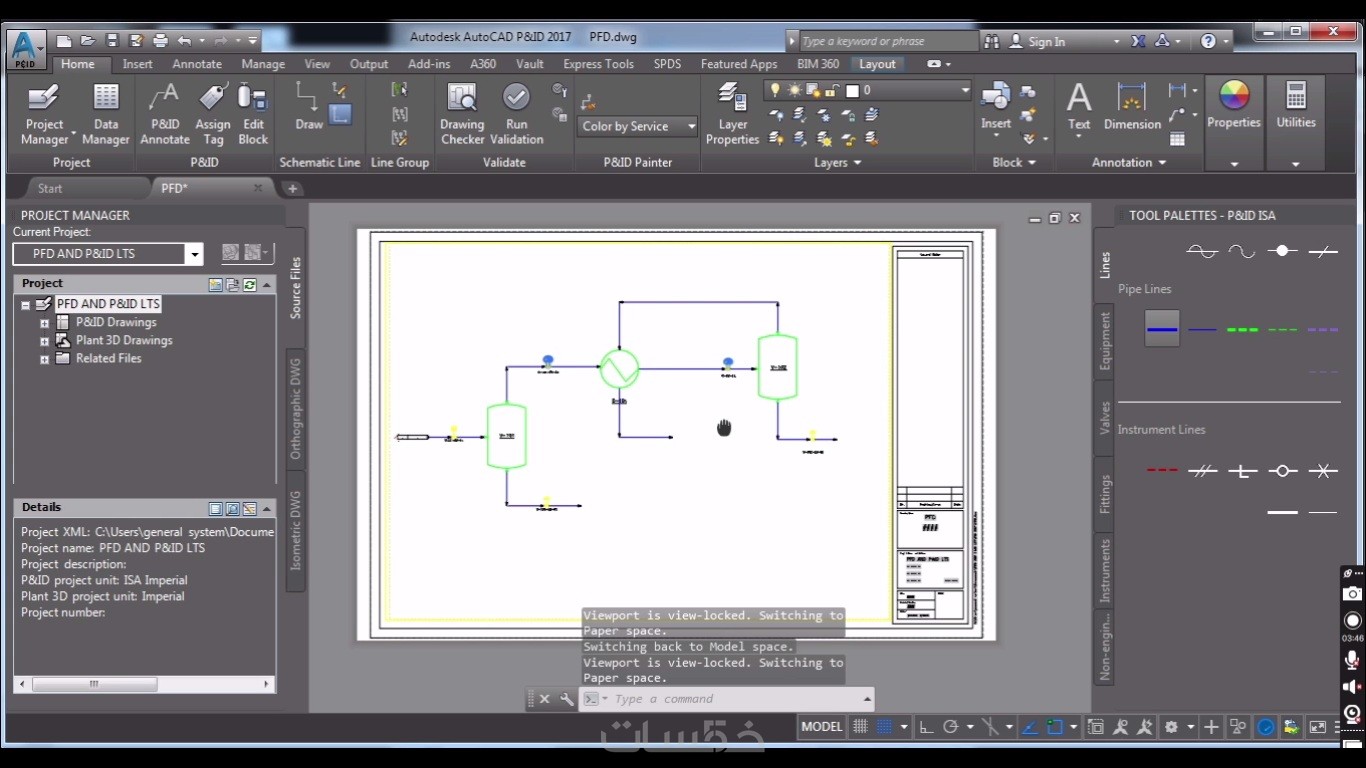This screenshot has height=768, width=1366.
Task: Click the Plot printer icon
Action: coord(160,41)
